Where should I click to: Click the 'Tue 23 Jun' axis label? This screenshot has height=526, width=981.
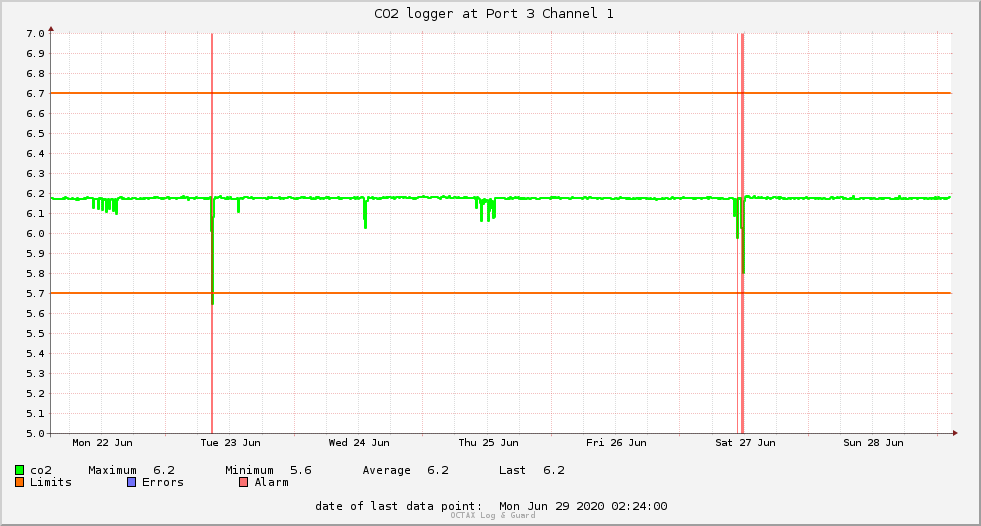point(230,442)
